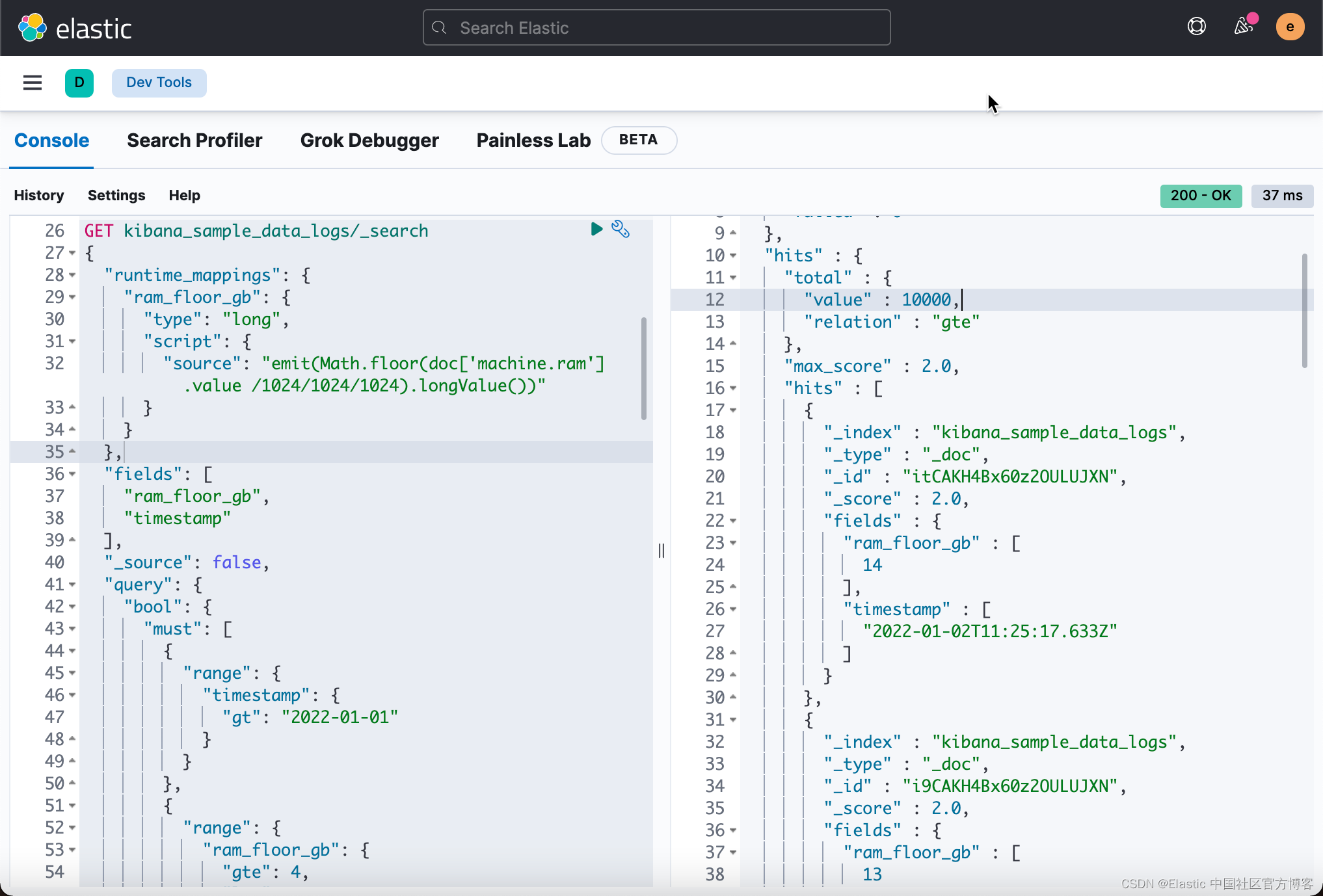
Task: Open the news feed party-horn notification icon
Action: pyautogui.click(x=1243, y=27)
